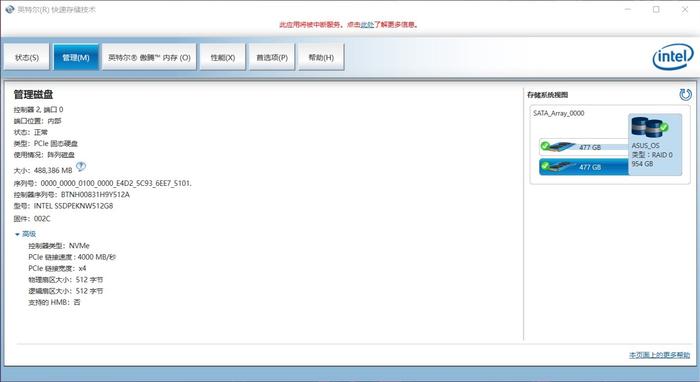
Task: Click the green check on ASUS_OS volume
Action: (663, 127)
